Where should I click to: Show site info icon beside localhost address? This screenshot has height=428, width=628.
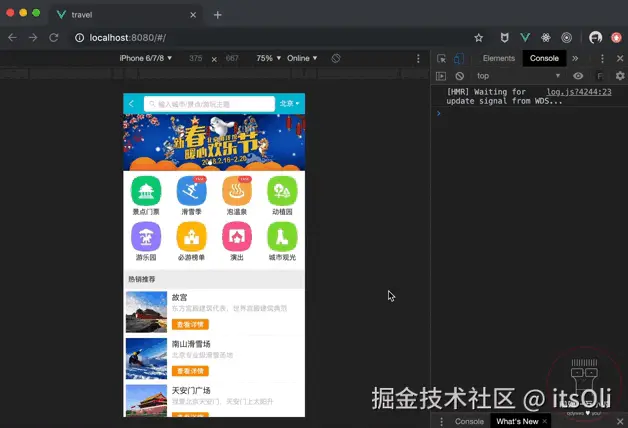coord(79,38)
